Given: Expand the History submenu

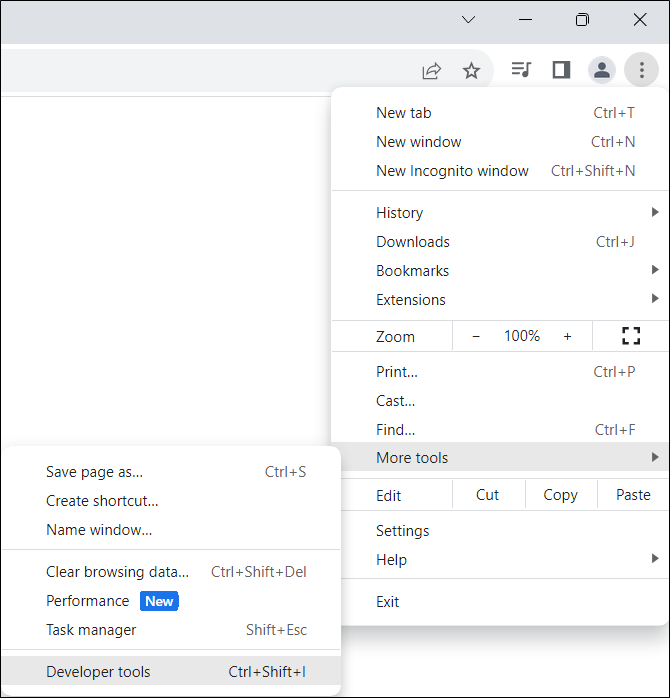Looking at the screenshot, I should tap(500, 212).
